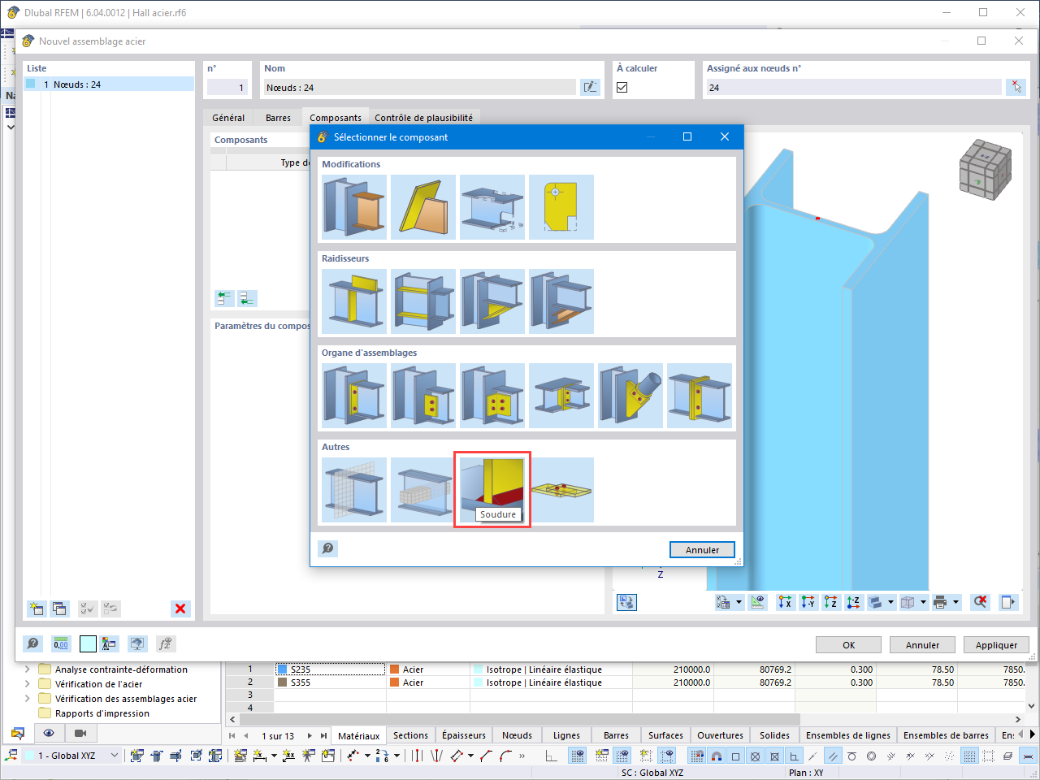Toggle the grid points snap at the right end of the bottom toolbar
This screenshot has width=1040, height=780.
969,755
